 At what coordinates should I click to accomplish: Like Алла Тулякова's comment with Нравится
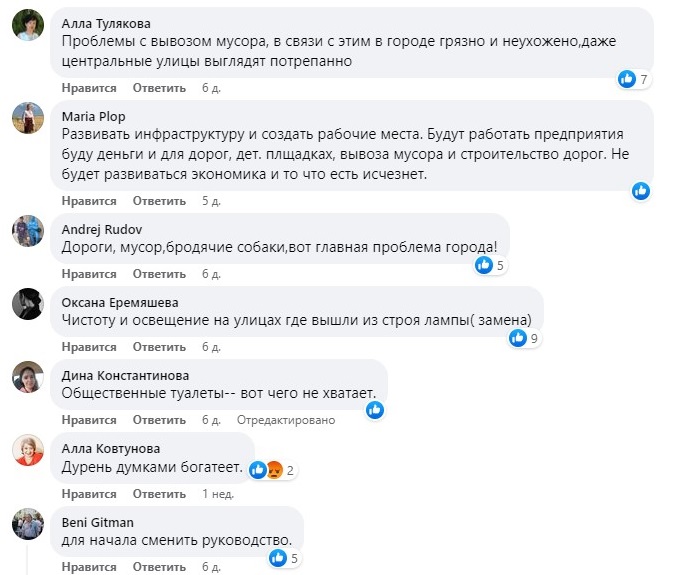[89, 89]
